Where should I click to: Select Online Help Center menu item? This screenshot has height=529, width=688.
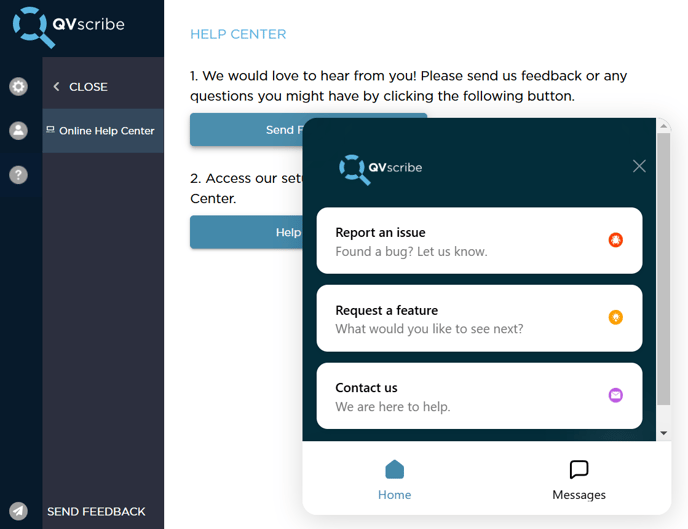(x=103, y=131)
